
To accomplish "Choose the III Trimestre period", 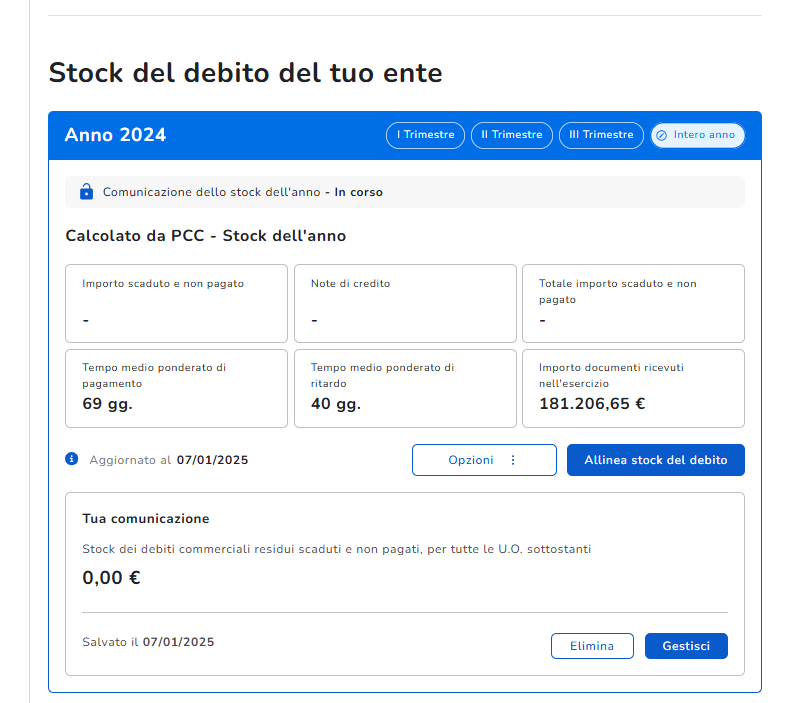I will coord(601,135).
